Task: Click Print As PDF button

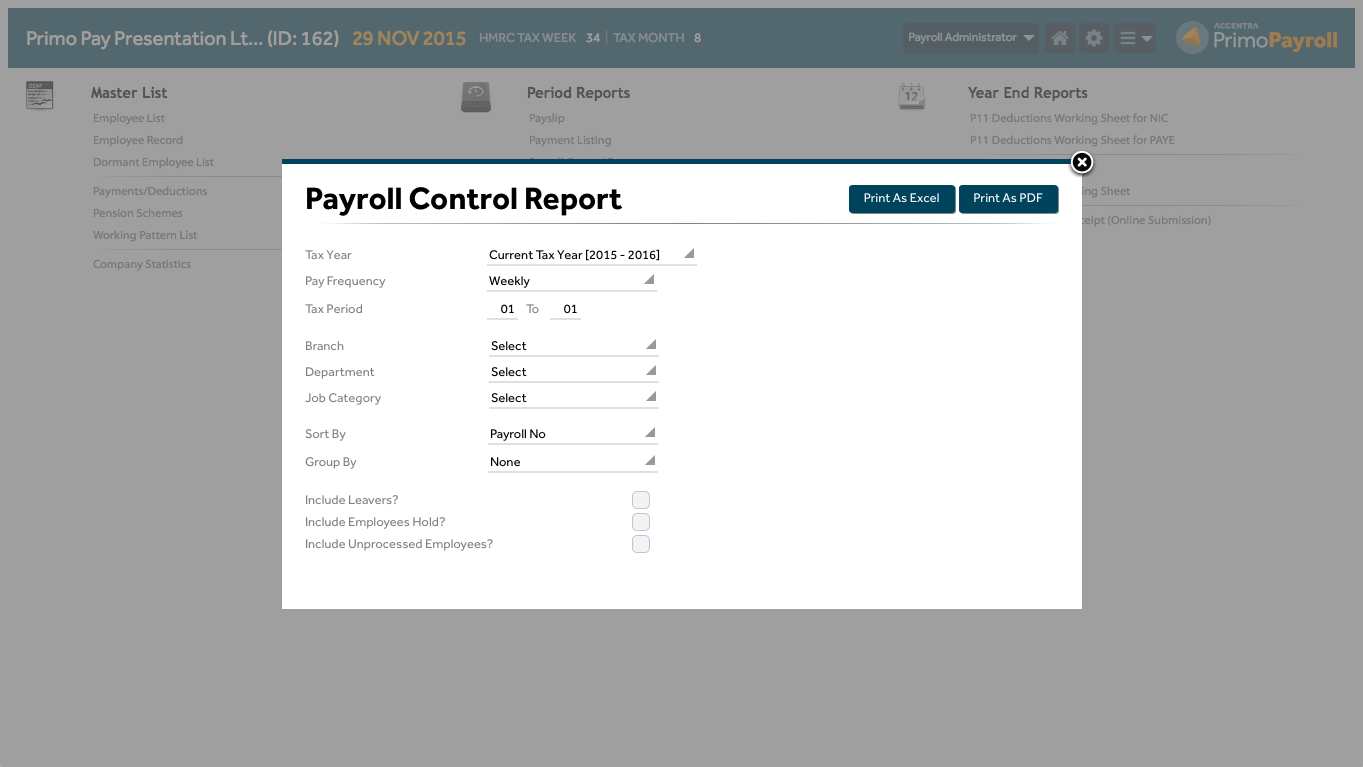Action: pos(1007,198)
